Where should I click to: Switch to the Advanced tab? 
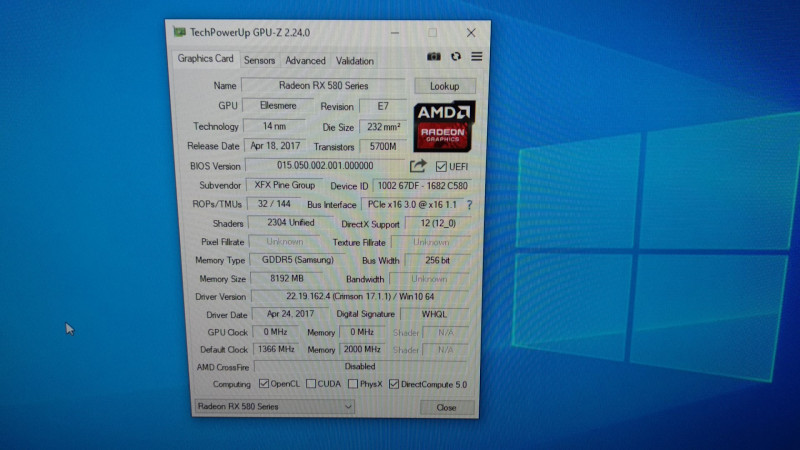click(x=305, y=61)
